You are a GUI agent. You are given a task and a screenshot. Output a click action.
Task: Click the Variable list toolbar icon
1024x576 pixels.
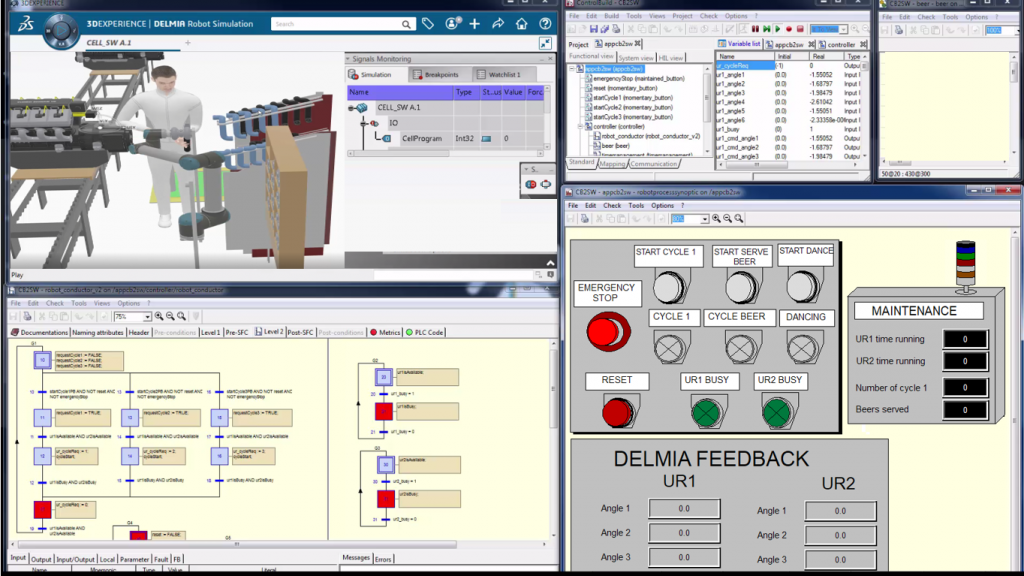tap(721, 44)
